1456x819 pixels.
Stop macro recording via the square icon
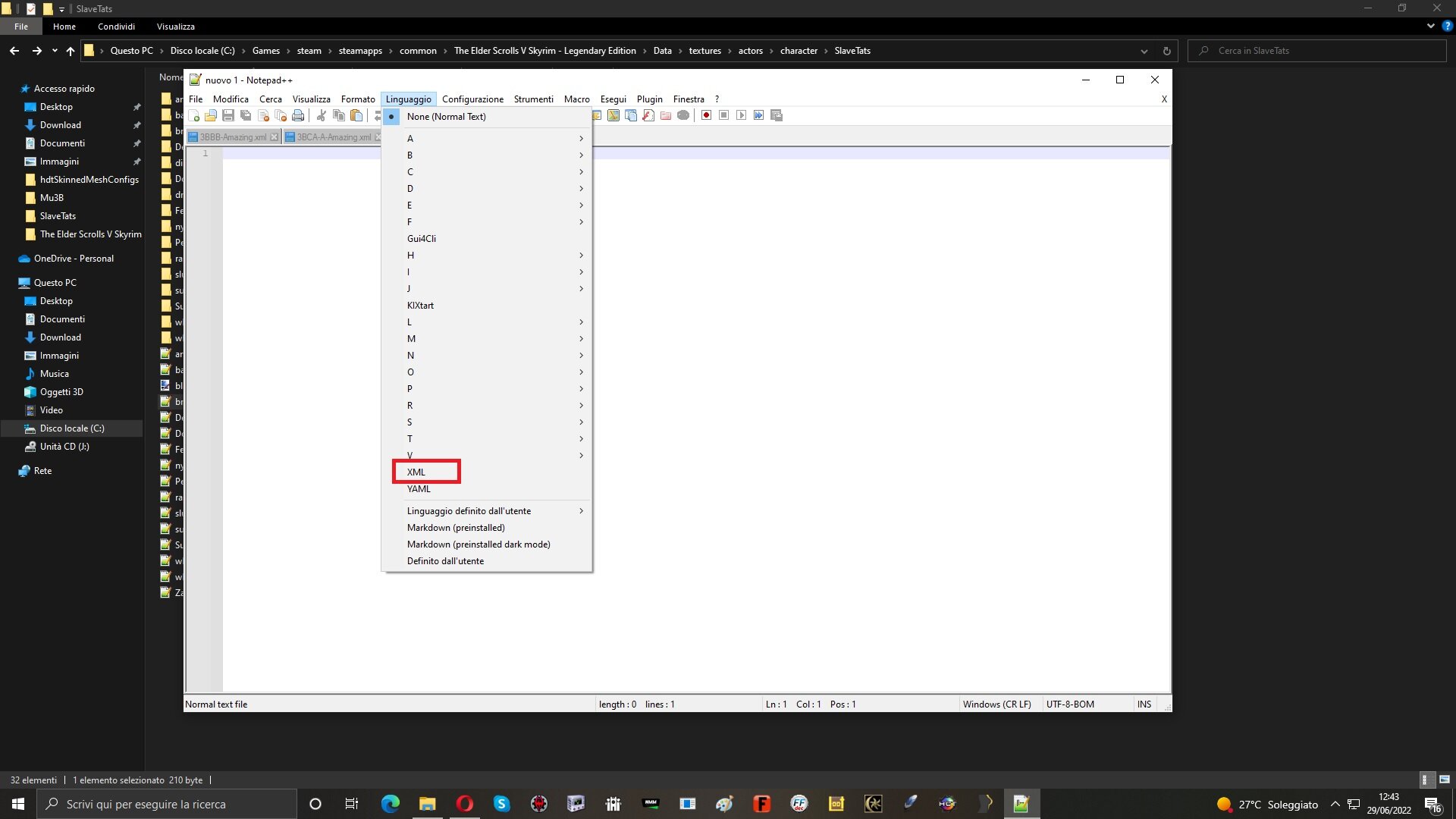pos(723,115)
